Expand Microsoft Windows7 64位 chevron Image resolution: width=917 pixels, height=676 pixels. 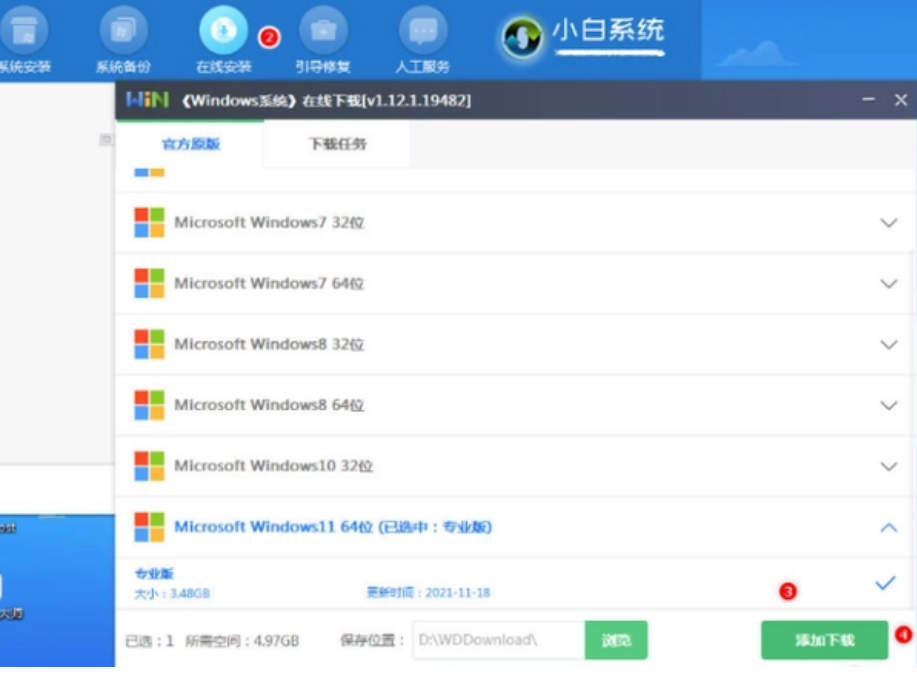889,284
